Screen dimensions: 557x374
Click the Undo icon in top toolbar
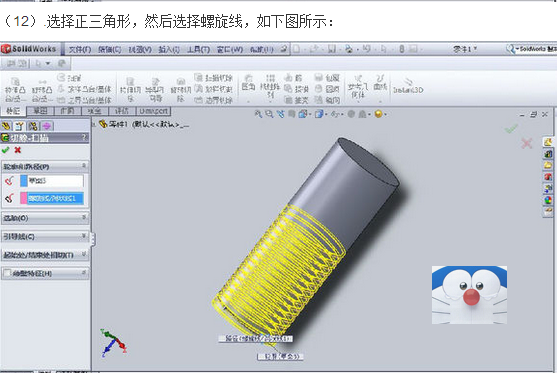click(366, 49)
